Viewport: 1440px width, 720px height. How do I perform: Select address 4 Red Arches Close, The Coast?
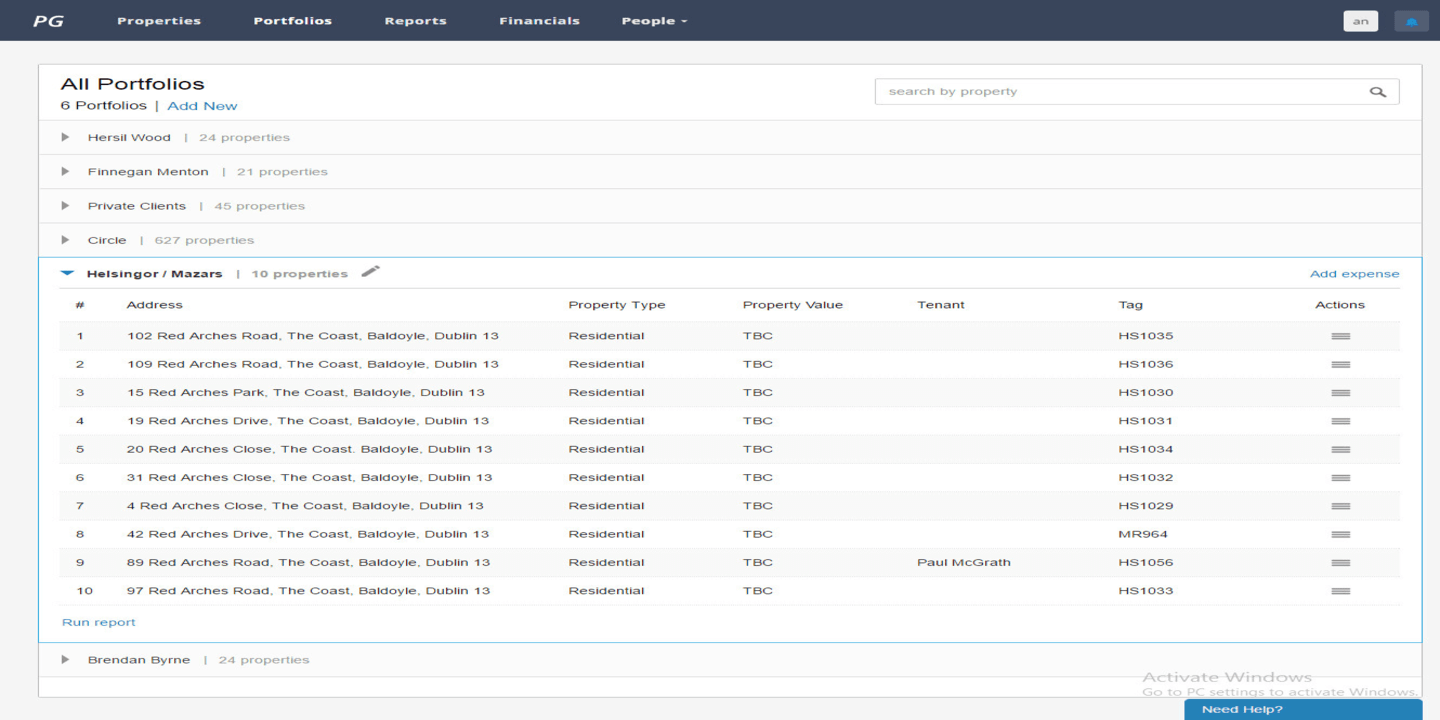305,506
